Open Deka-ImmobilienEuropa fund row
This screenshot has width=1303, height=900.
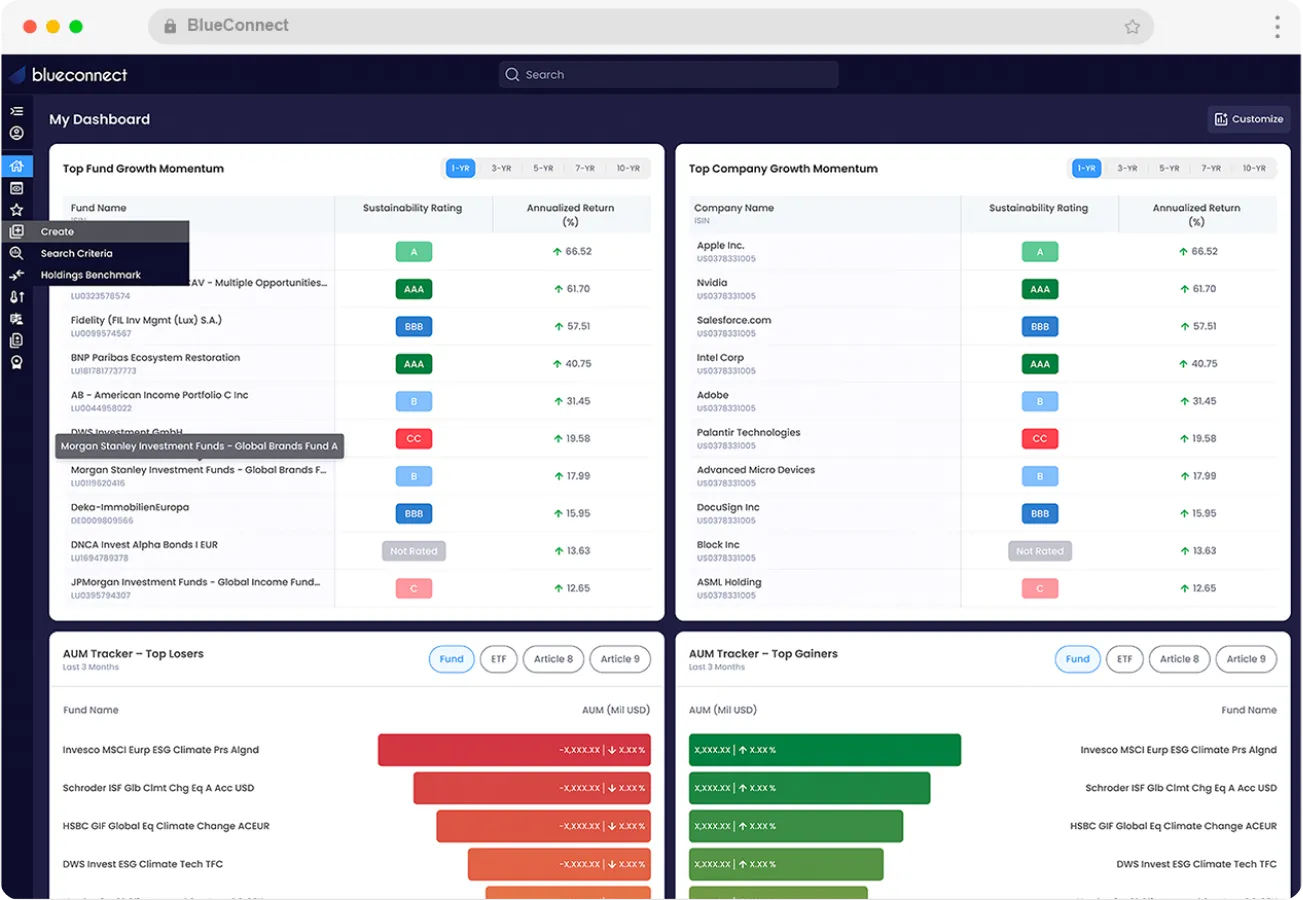[x=357, y=513]
